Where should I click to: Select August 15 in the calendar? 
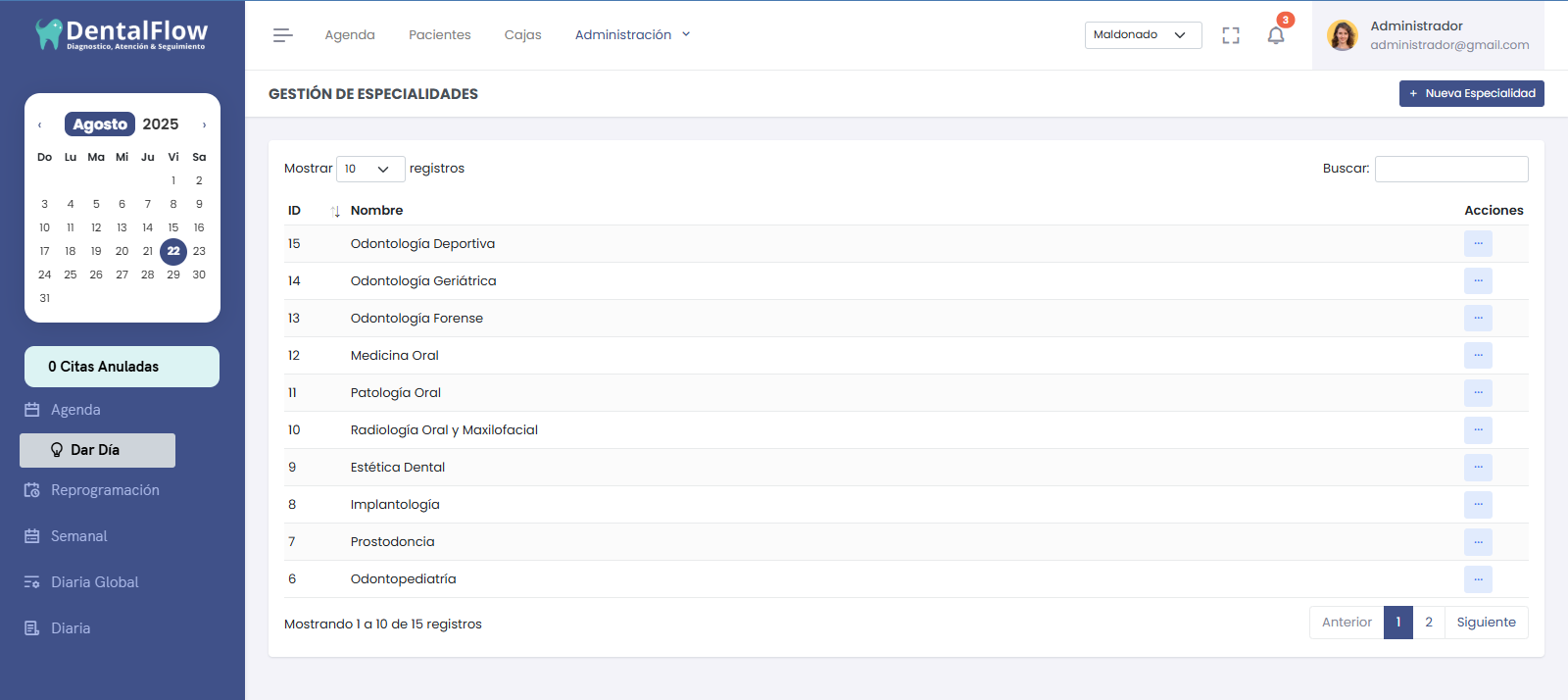(x=173, y=227)
